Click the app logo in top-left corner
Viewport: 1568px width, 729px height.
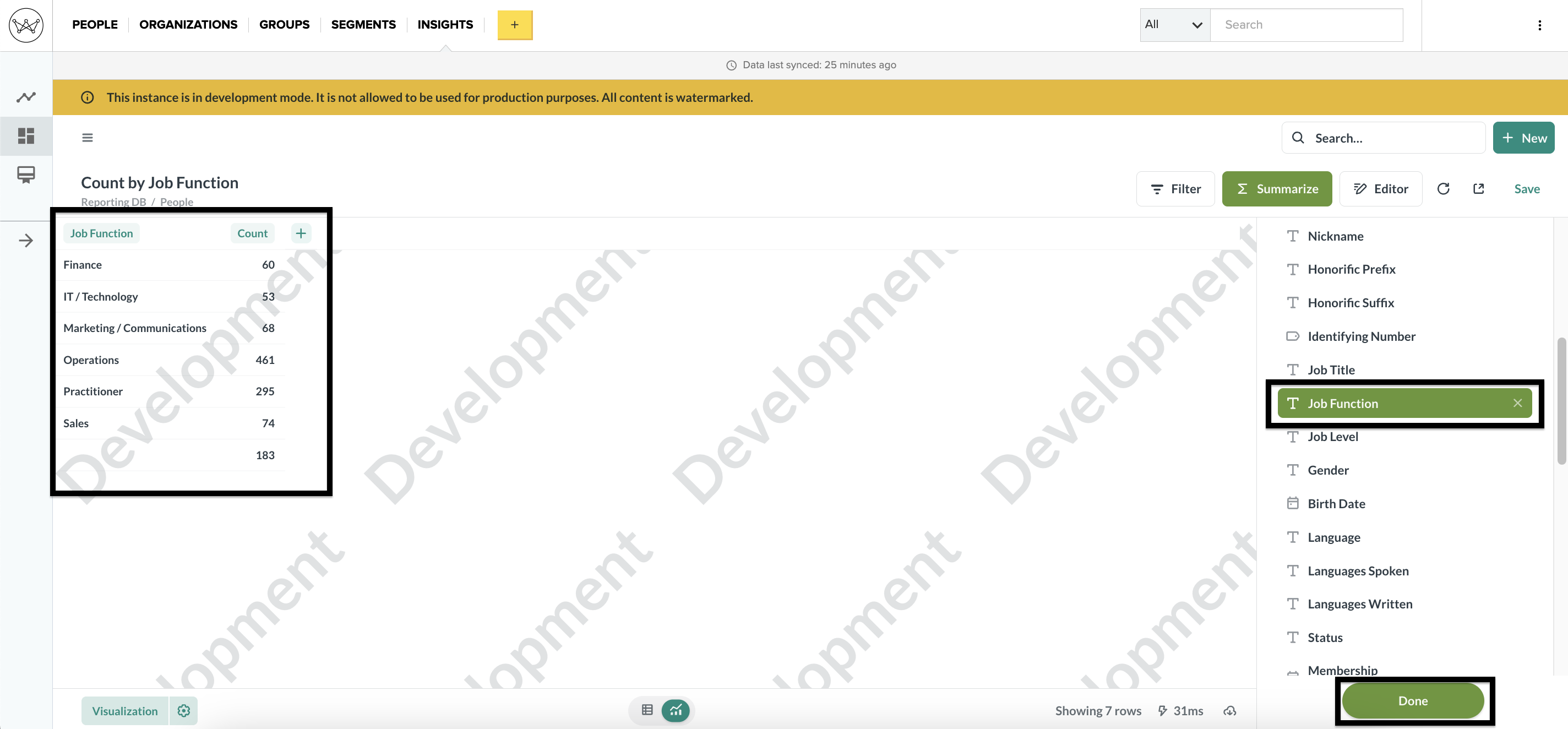[x=26, y=25]
